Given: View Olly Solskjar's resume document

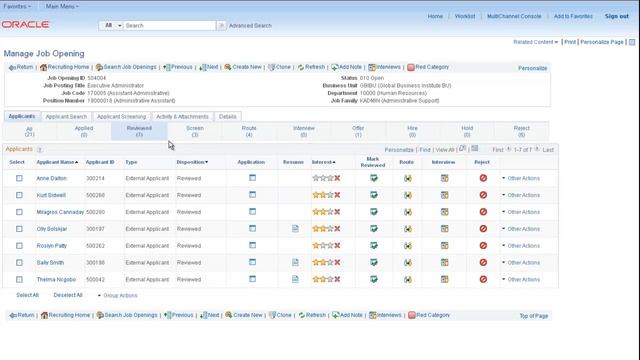Looking at the screenshot, I should (295, 229).
